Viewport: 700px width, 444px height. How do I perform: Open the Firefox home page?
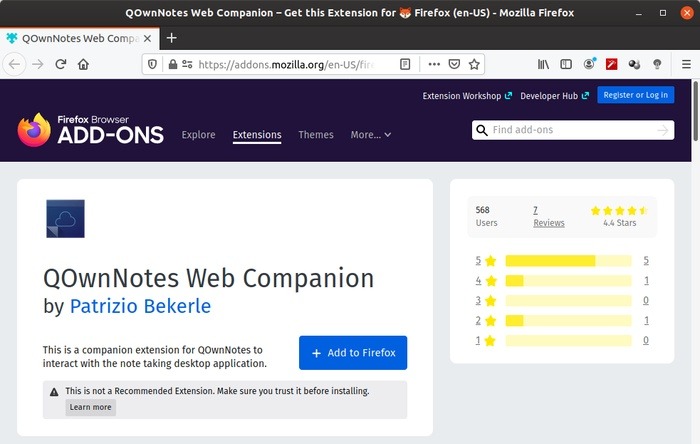(x=83, y=64)
